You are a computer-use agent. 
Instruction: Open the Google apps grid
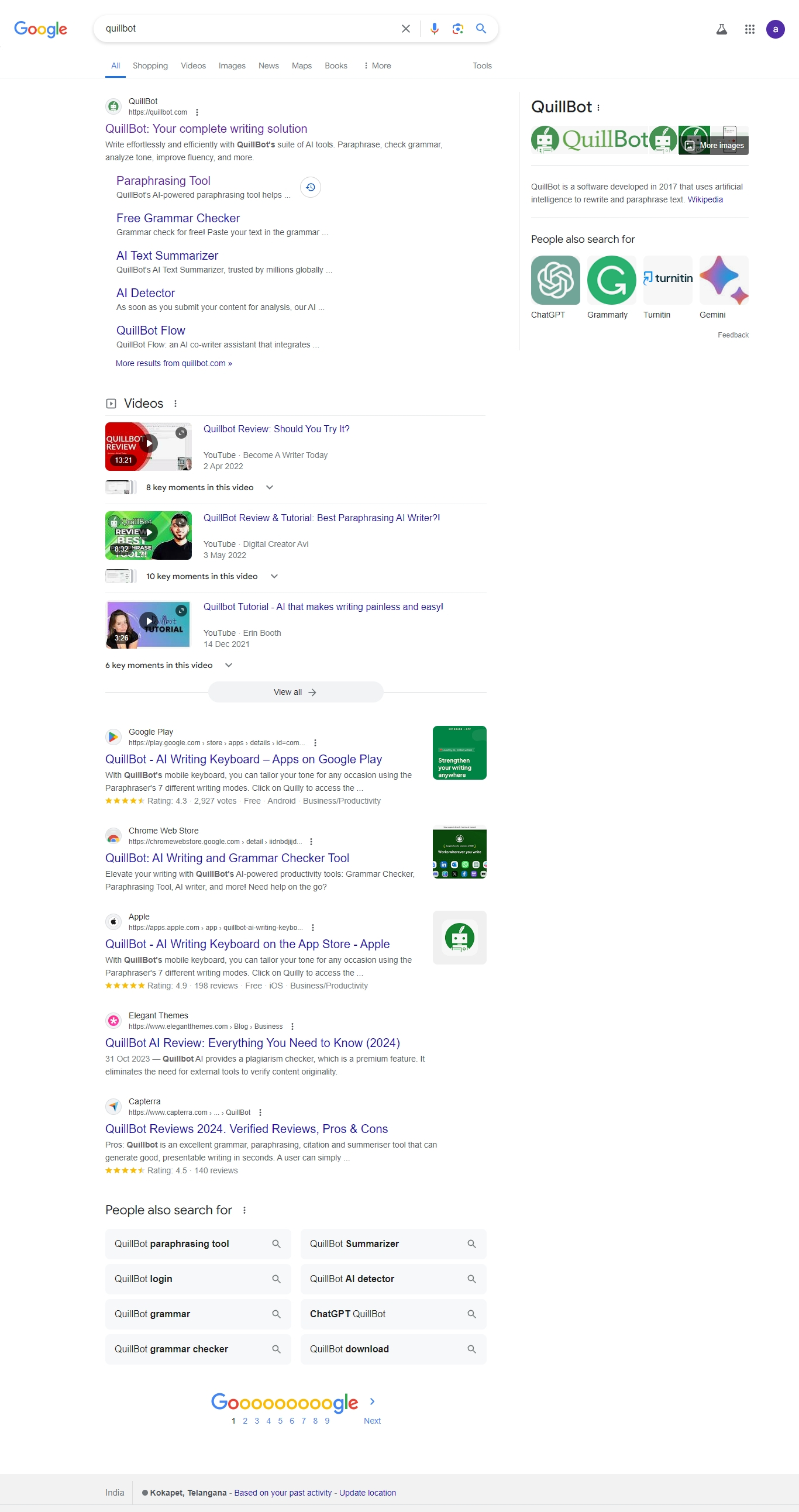(749, 29)
